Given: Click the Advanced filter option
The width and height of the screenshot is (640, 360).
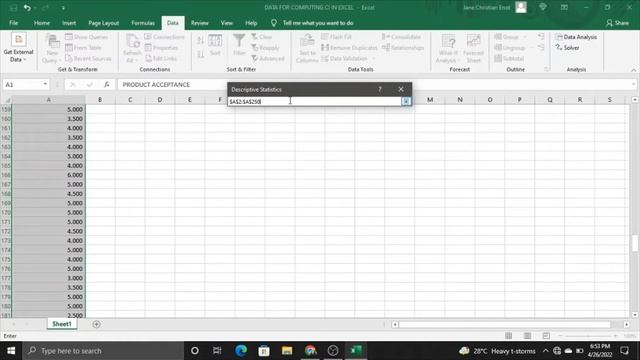Looking at the screenshot, I should [268, 58].
